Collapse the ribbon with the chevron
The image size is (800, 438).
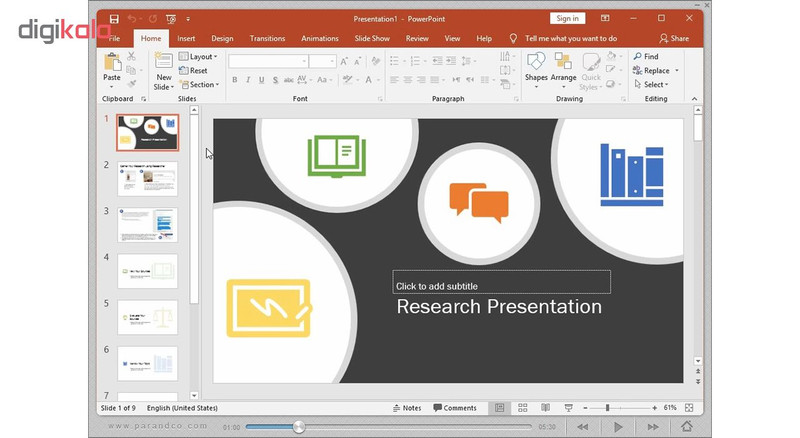tap(694, 99)
